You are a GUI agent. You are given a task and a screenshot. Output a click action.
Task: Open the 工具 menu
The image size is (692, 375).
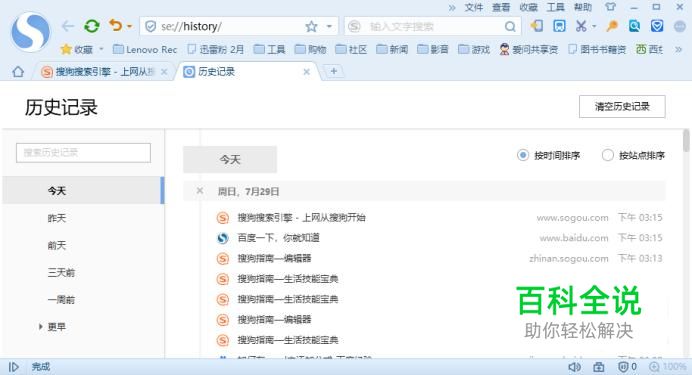(x=556, y=8)
